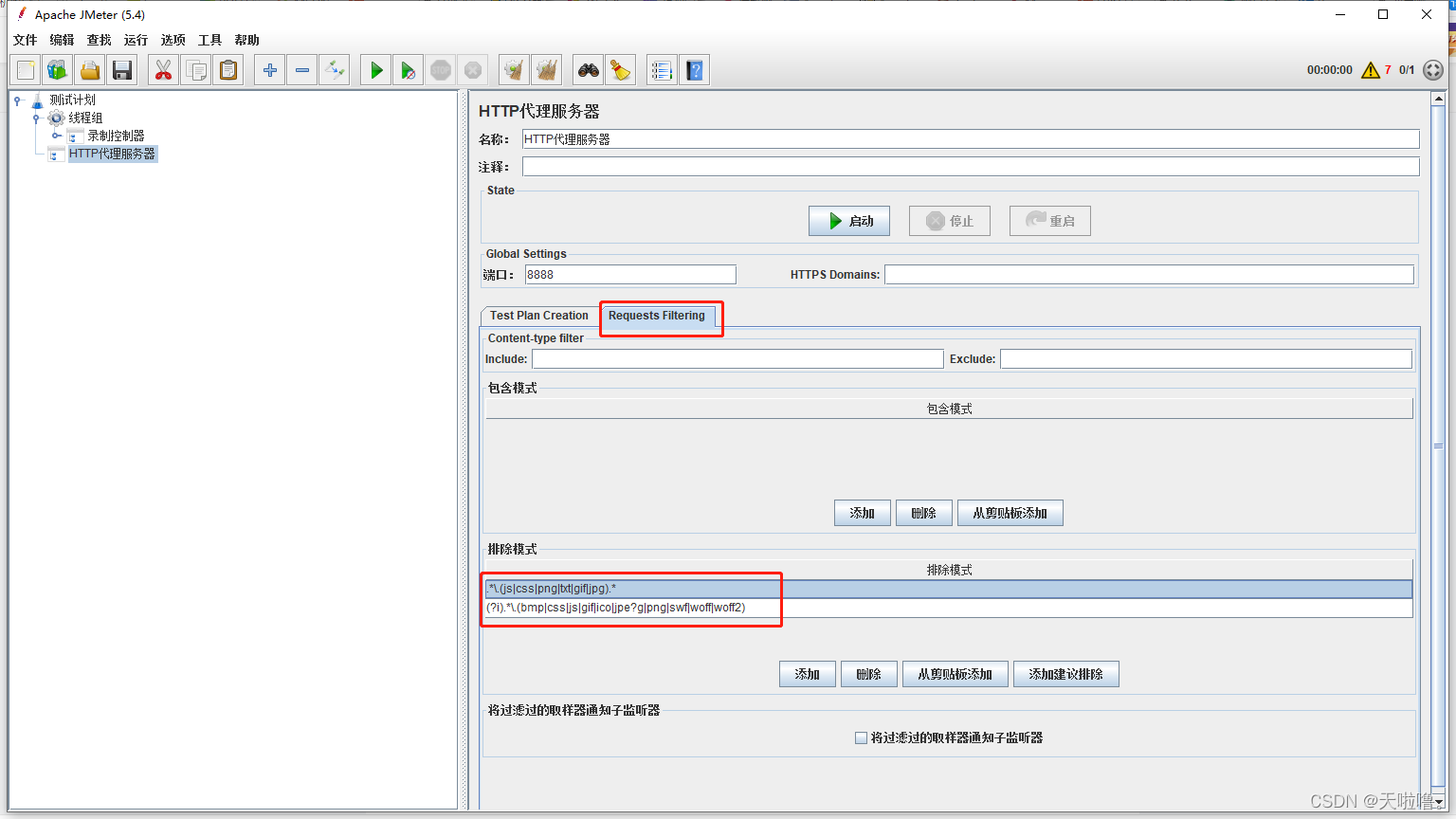Toggle 将过滤过的取样器通知子监听器 checkbox
Screen dimensions: 1456x819
tap(861, 737)
